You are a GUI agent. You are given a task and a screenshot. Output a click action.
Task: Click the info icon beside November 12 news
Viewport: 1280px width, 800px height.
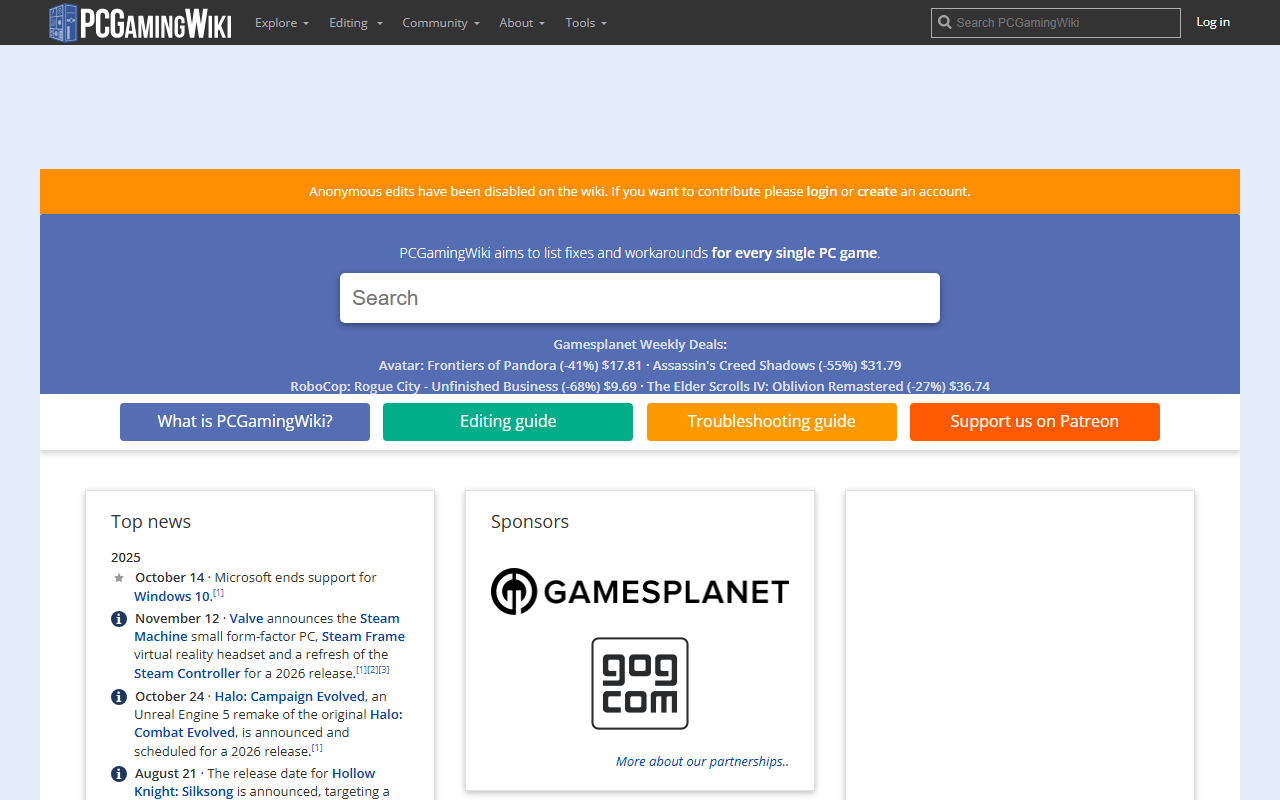click(119, 619)
